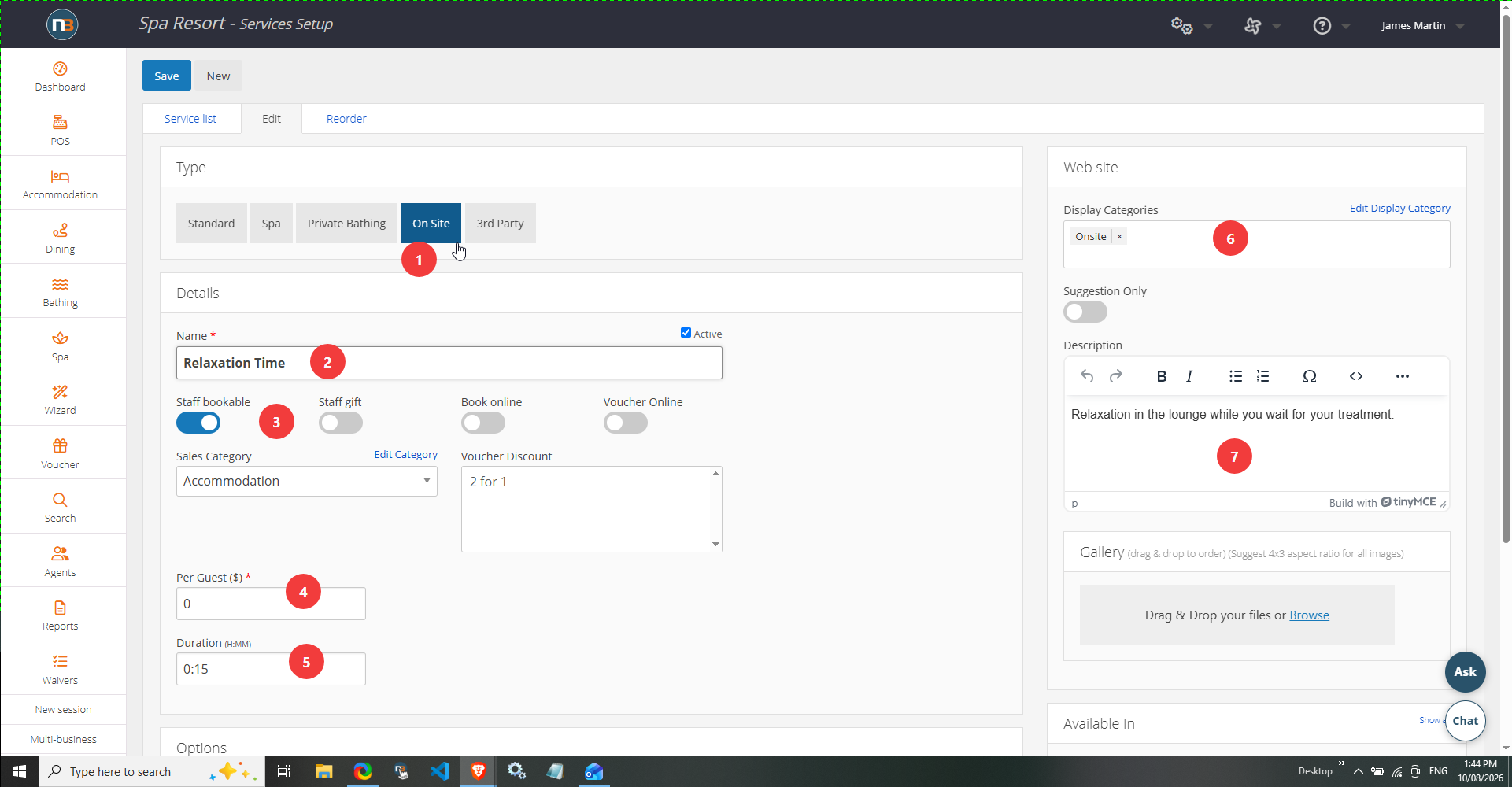
Task: Remove the Onsite display category tag
Action: (x=1119, y=236)
